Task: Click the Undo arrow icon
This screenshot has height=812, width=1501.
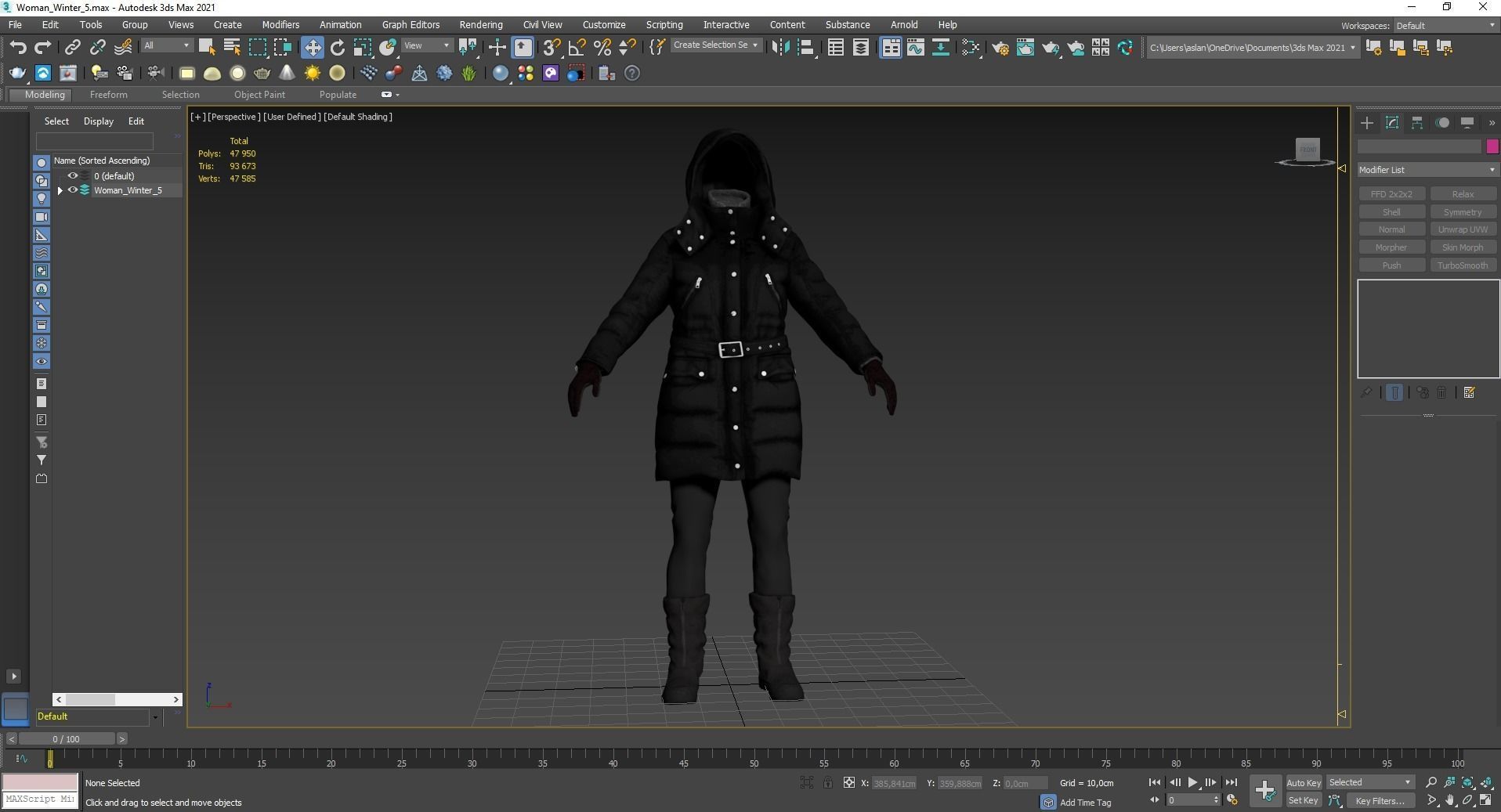Action: pyautogui.click(x=17, y=48)
